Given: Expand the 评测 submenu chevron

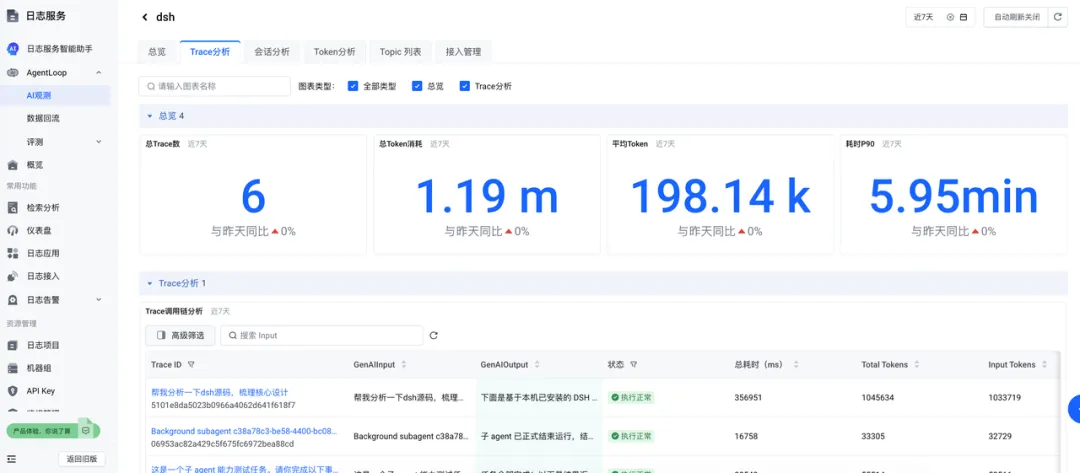Looking at the screenshot, I should click(x=98, y=142).
